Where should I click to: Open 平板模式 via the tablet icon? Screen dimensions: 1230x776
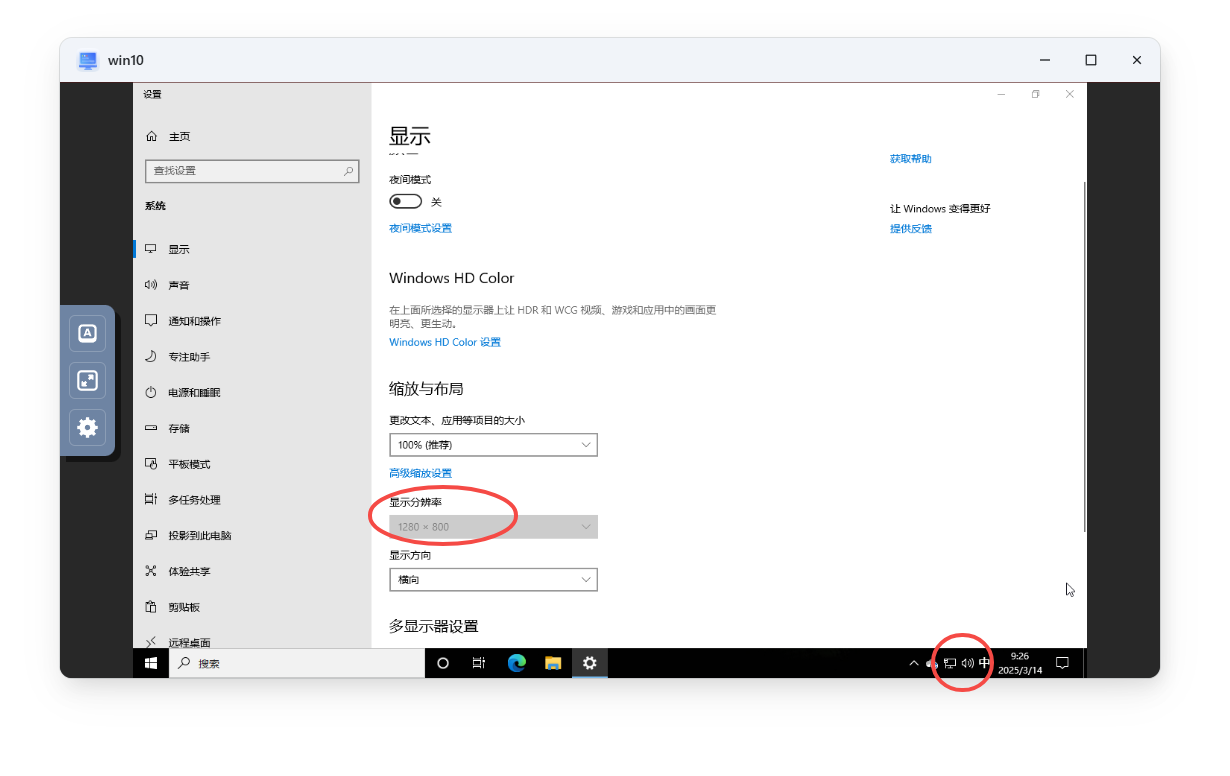tap(151, 464)
